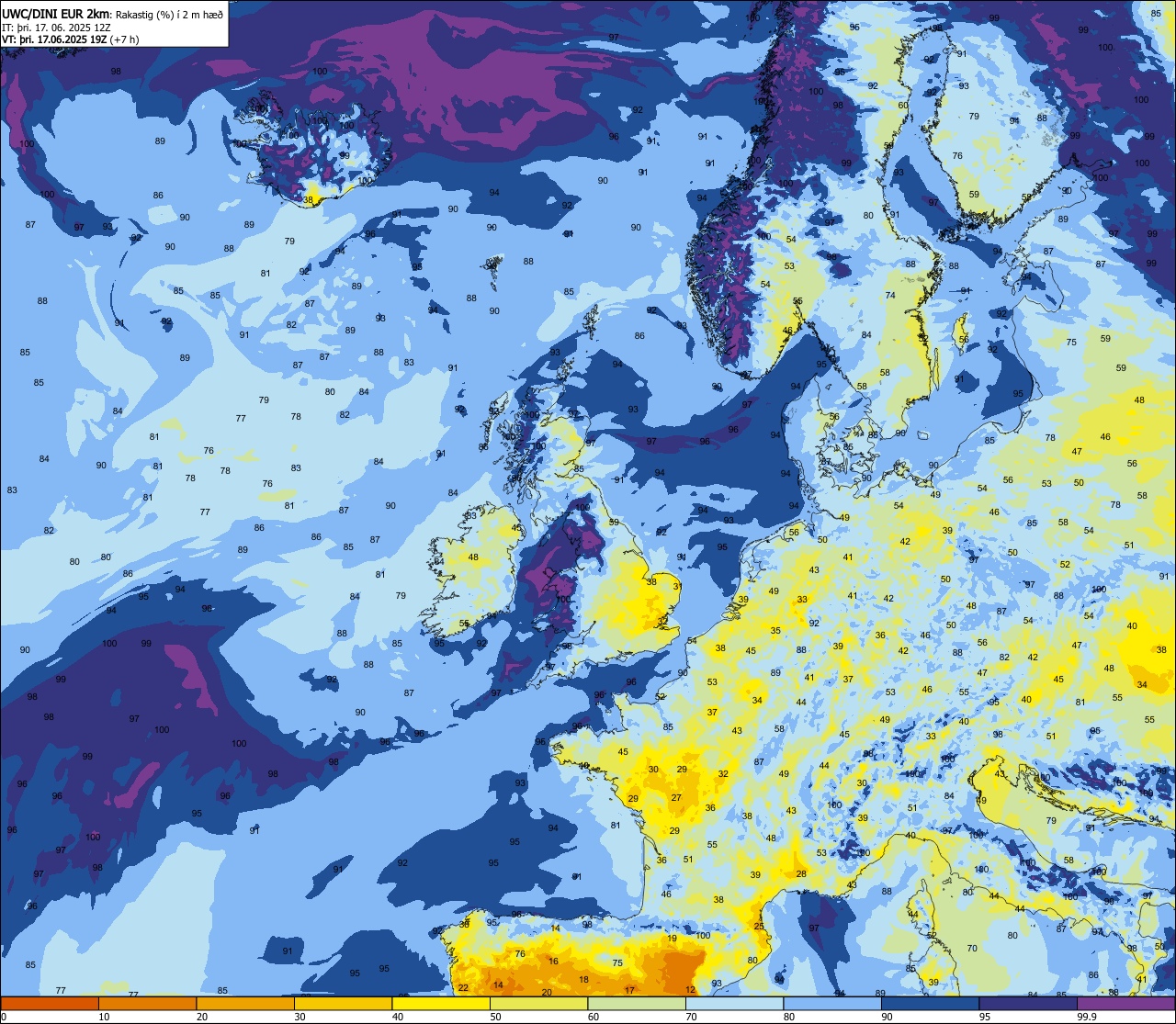Screen dimensions: 1176x1024
Task: Click the 70–80 light blue legend swatch
Action: point(734,1003)
